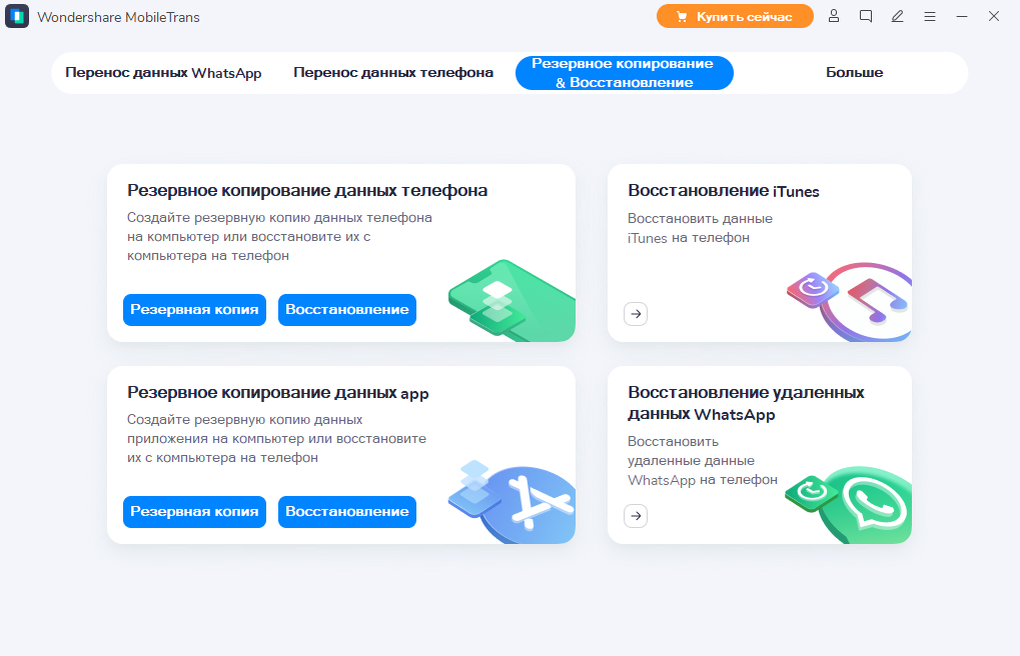Click heading Резервное копирование данных app

pos(278,393)
